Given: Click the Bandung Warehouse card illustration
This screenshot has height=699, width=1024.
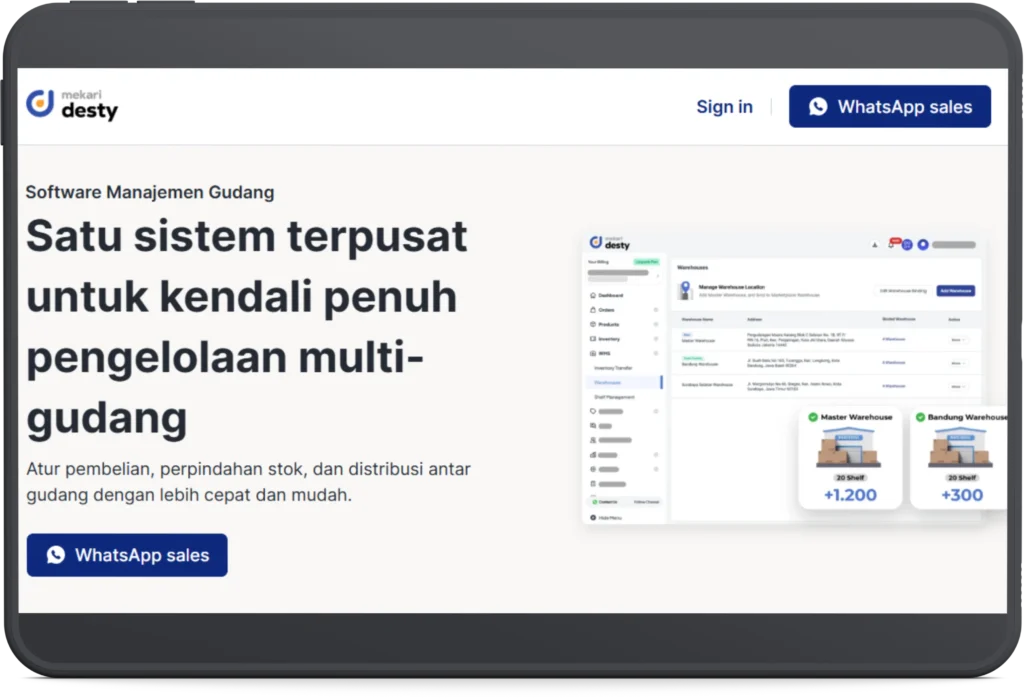Looking at the screenshot, I should (961, 447).
